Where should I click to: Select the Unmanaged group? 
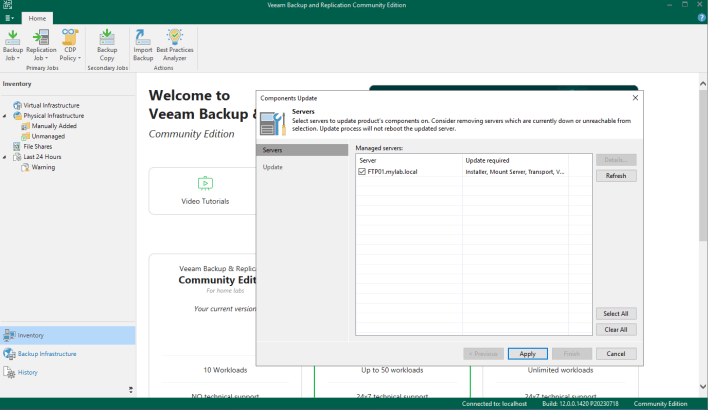tap(48, 136)
